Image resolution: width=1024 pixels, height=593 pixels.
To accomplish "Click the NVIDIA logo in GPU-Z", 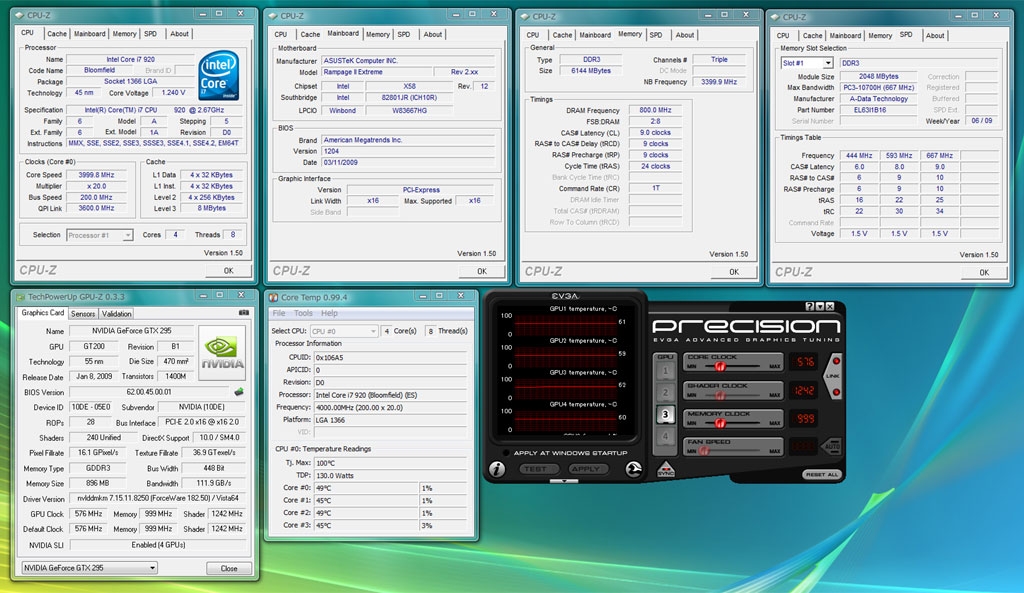I will click(x=222, y=351).
